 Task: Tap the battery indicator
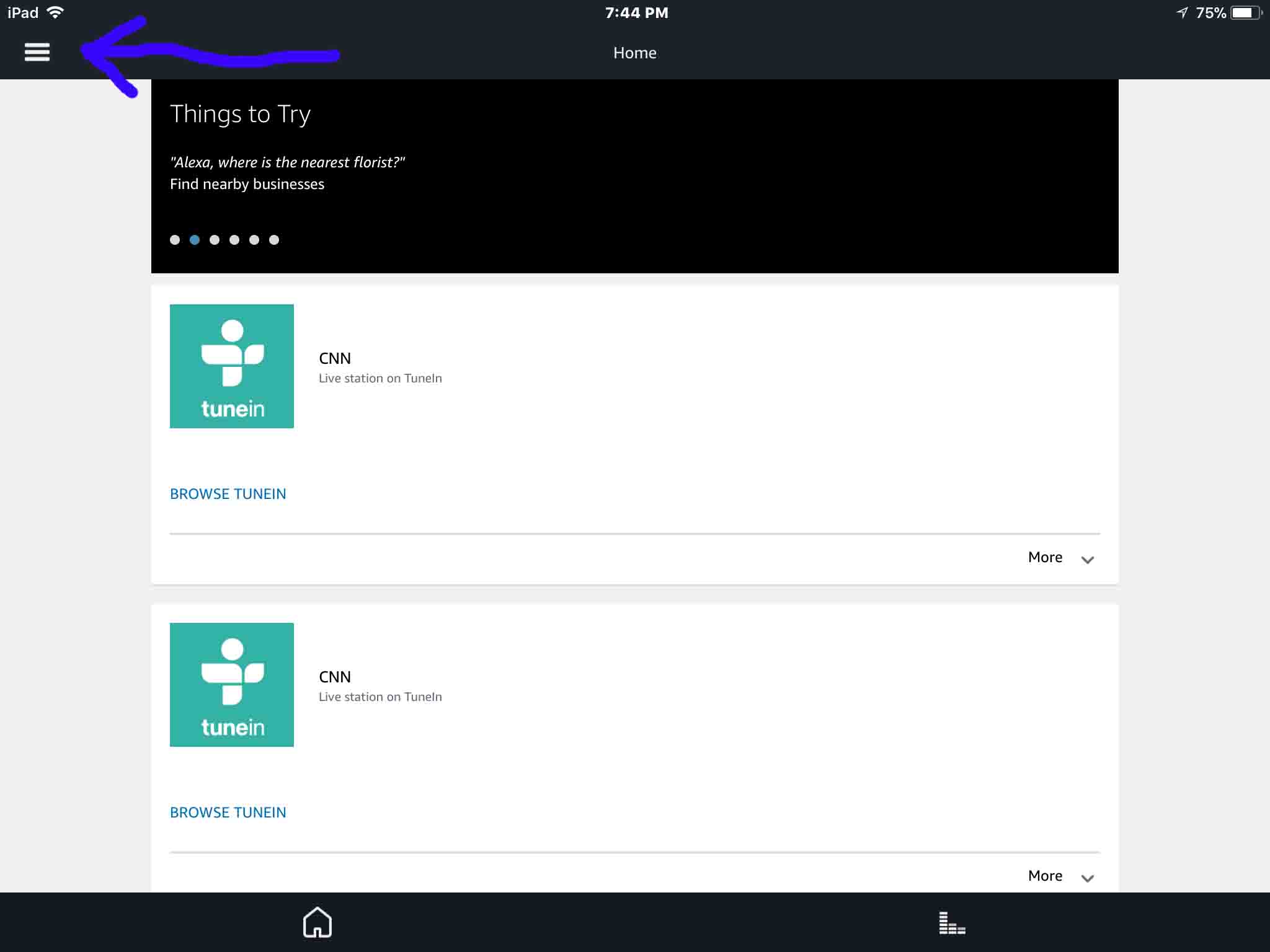(x=1245, y=11)
